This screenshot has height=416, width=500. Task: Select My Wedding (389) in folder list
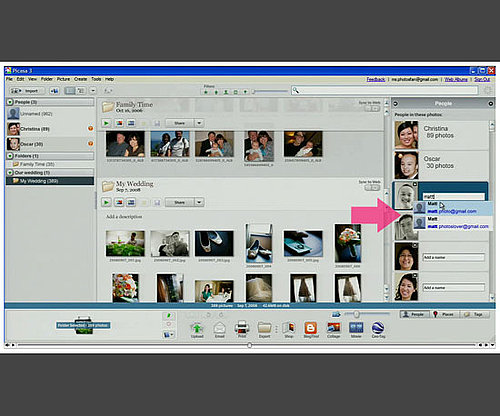(x=50, y=181)
